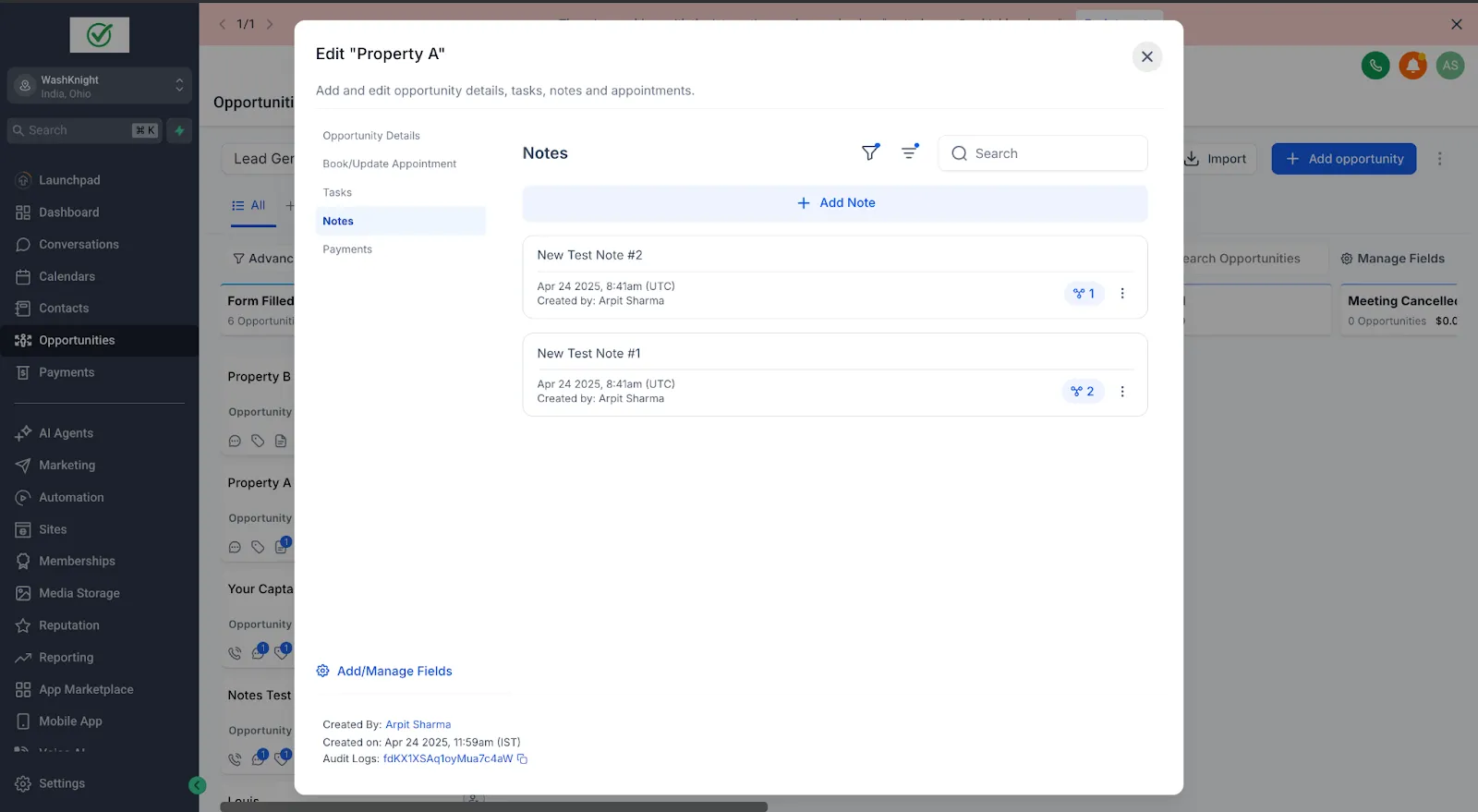Open the orange notifications bell
The image size is (1478, 812).
[x=1412, y=66]
